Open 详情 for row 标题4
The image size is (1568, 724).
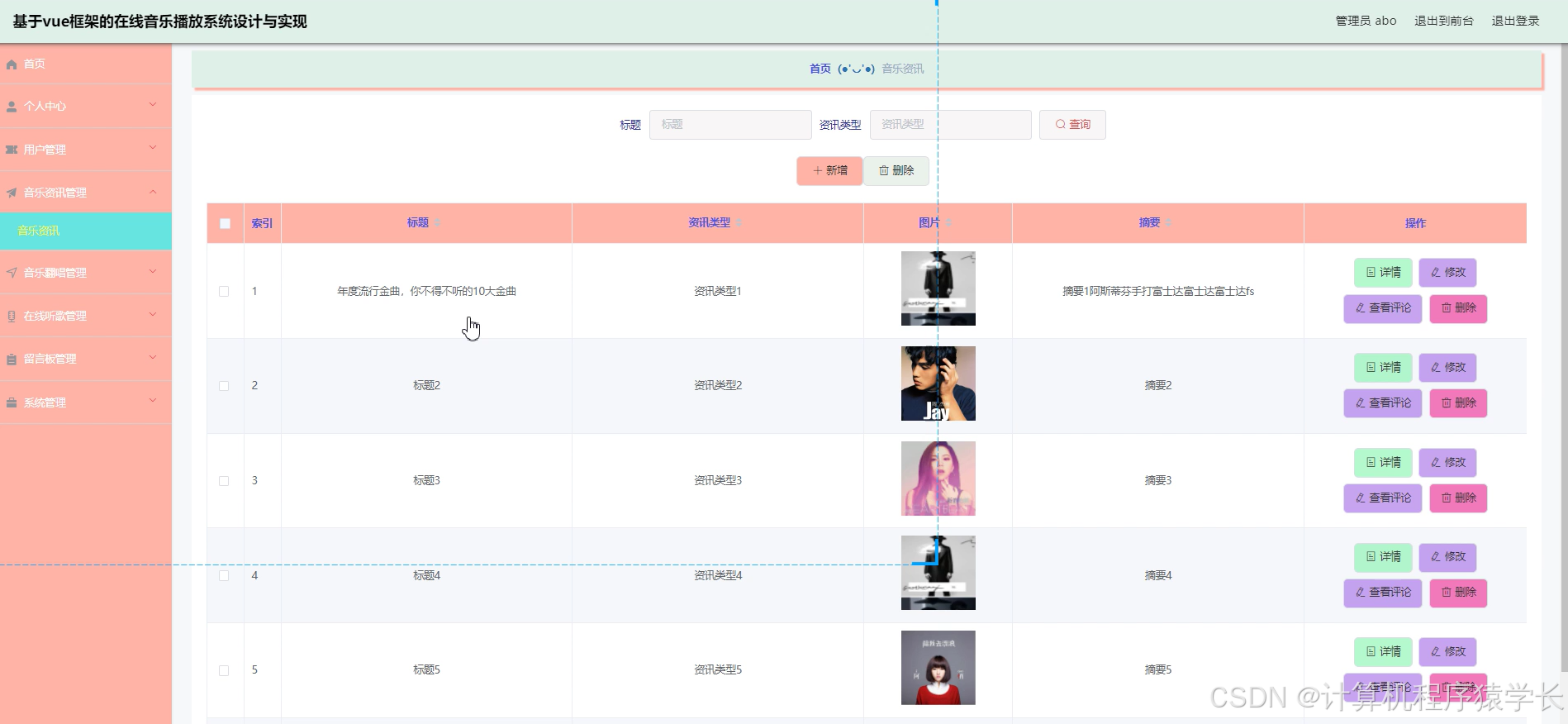coord(1383,556)
